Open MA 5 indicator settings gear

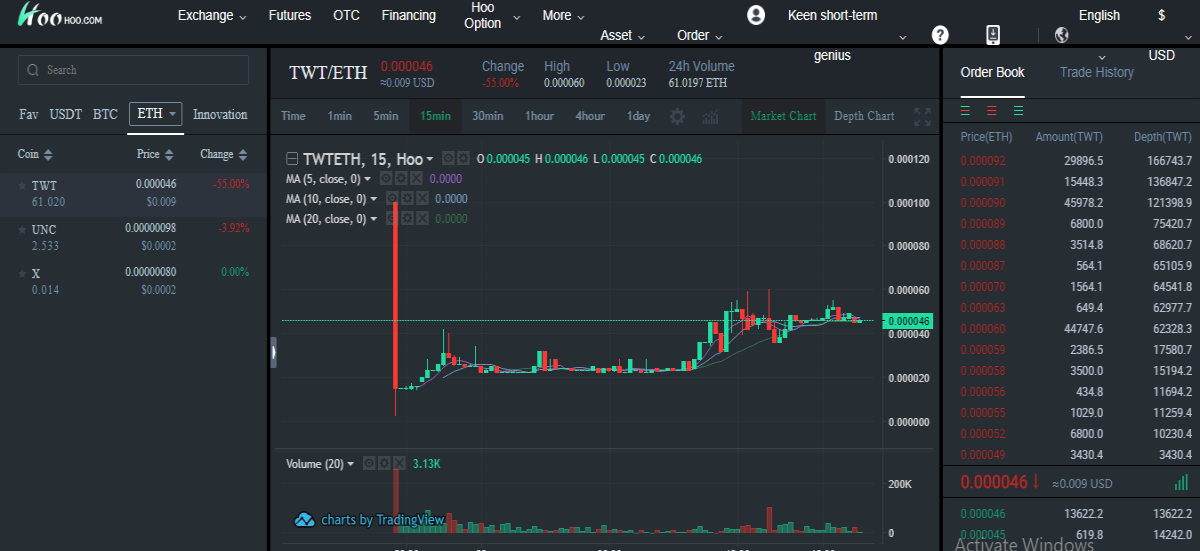tap(401, 178)
